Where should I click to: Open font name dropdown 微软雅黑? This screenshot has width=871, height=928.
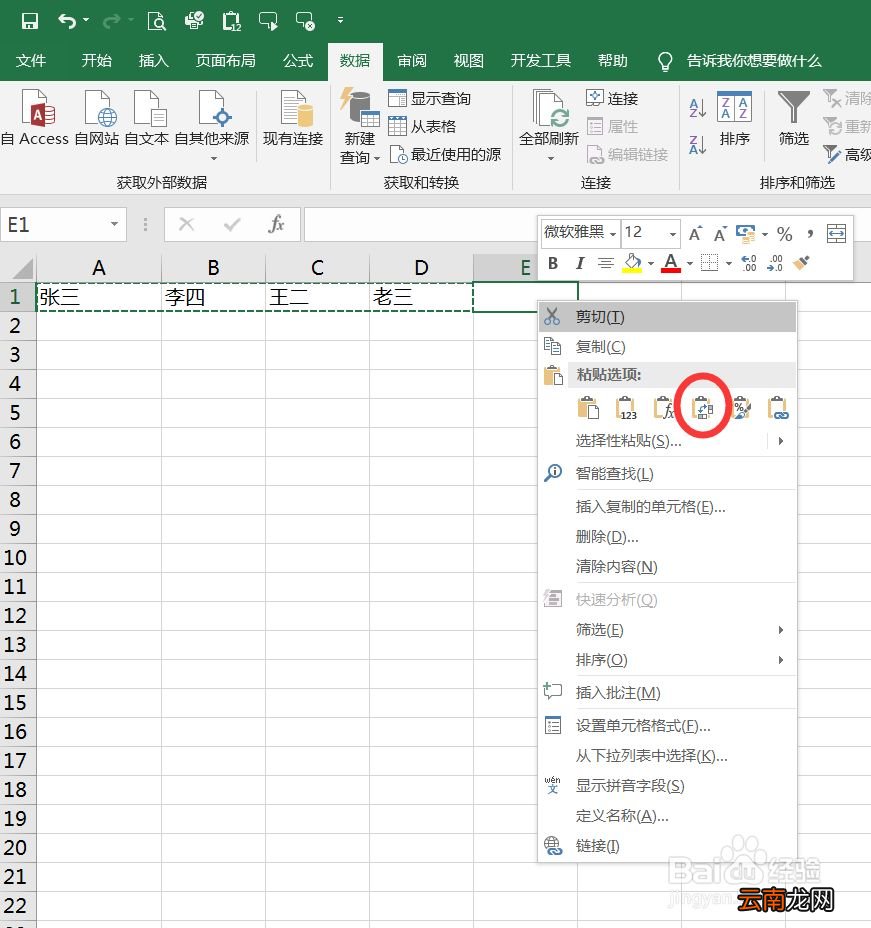click(613, 234)
